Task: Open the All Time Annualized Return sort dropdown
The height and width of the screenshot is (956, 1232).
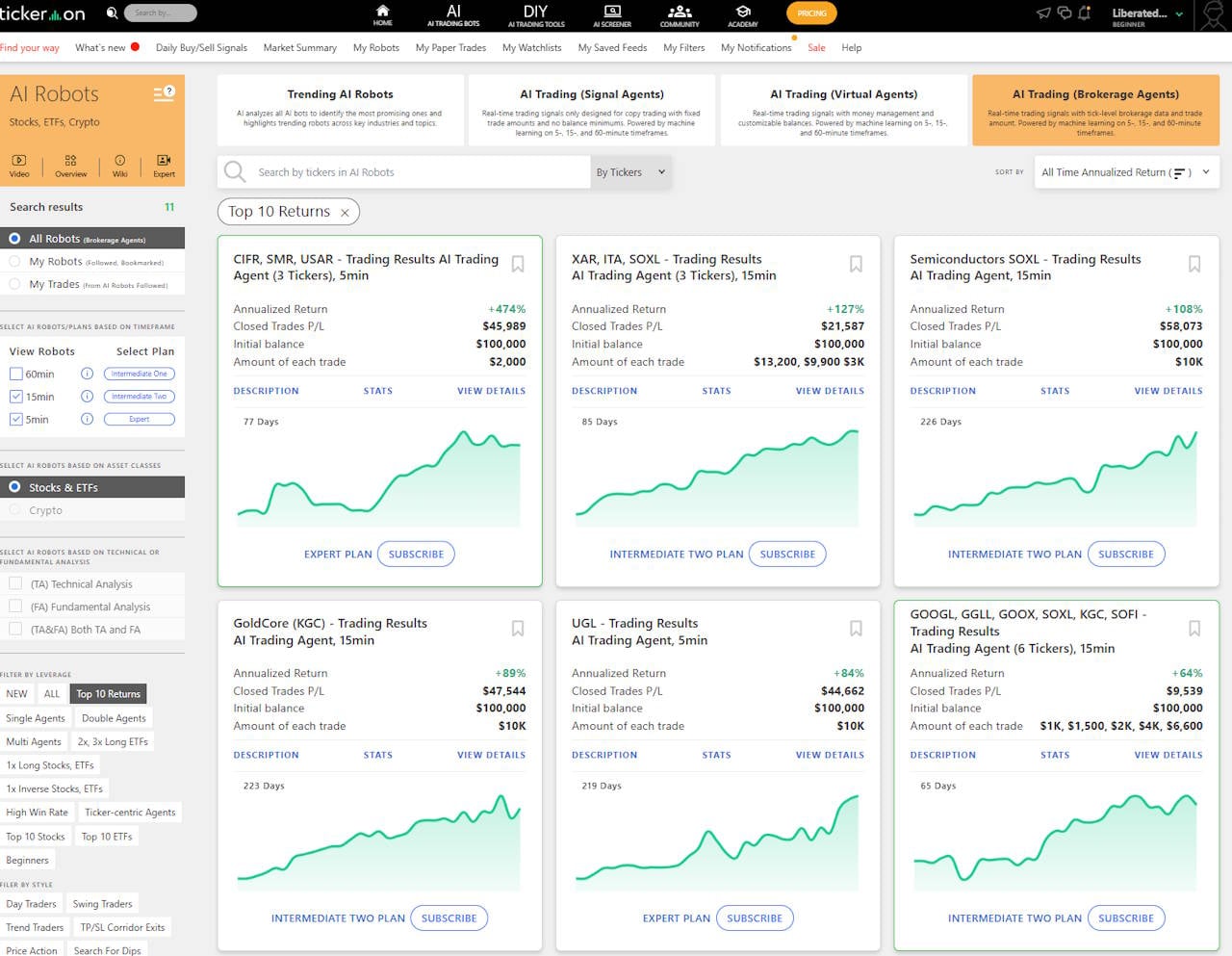Action: click(x=1126, y=172)
